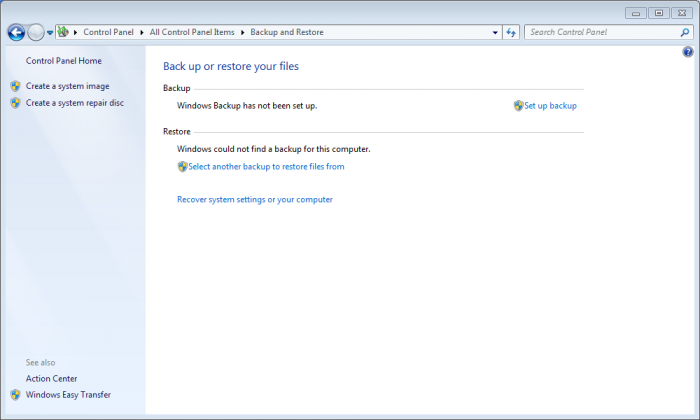Click the Set up backup link
Screen dimensions: 700x420
550,105
